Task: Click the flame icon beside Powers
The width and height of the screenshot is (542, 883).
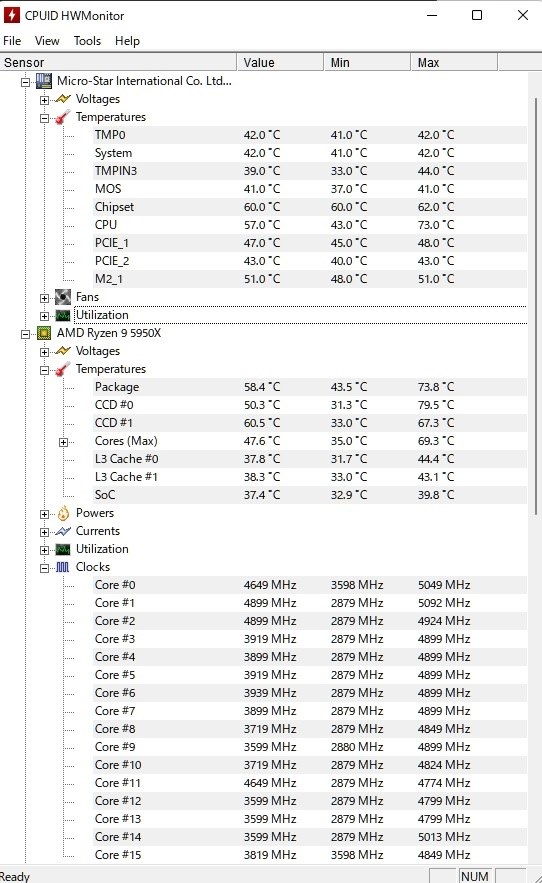Action: click(63, 513)
